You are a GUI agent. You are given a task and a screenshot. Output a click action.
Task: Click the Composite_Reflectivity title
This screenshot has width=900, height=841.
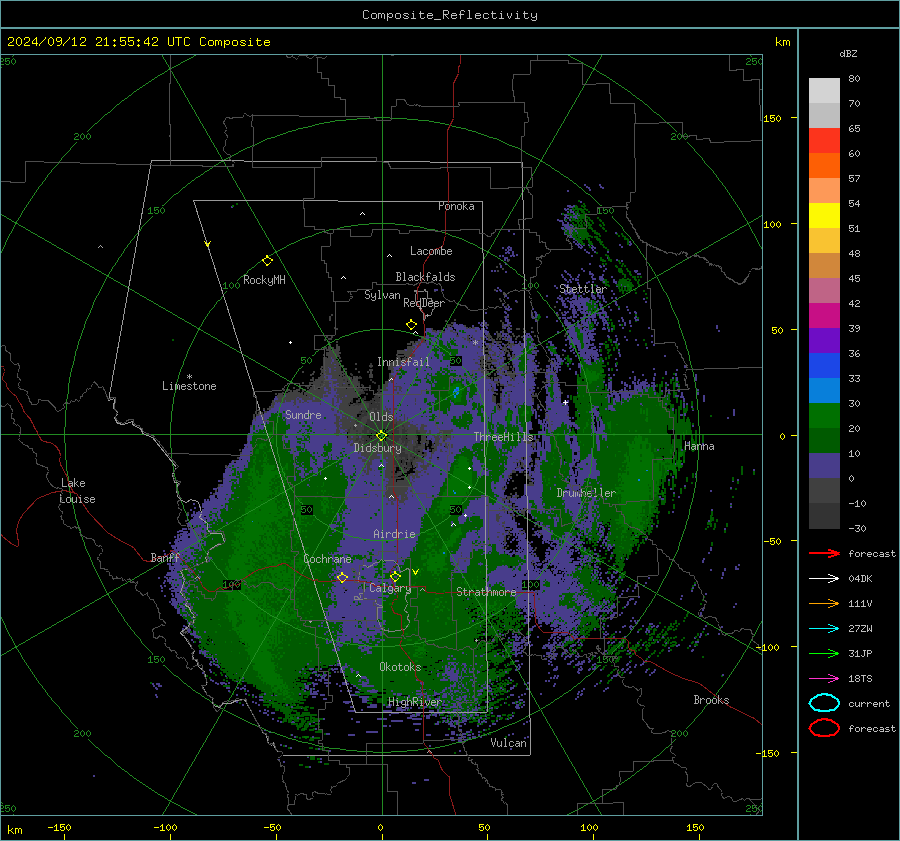click(450, 15)
